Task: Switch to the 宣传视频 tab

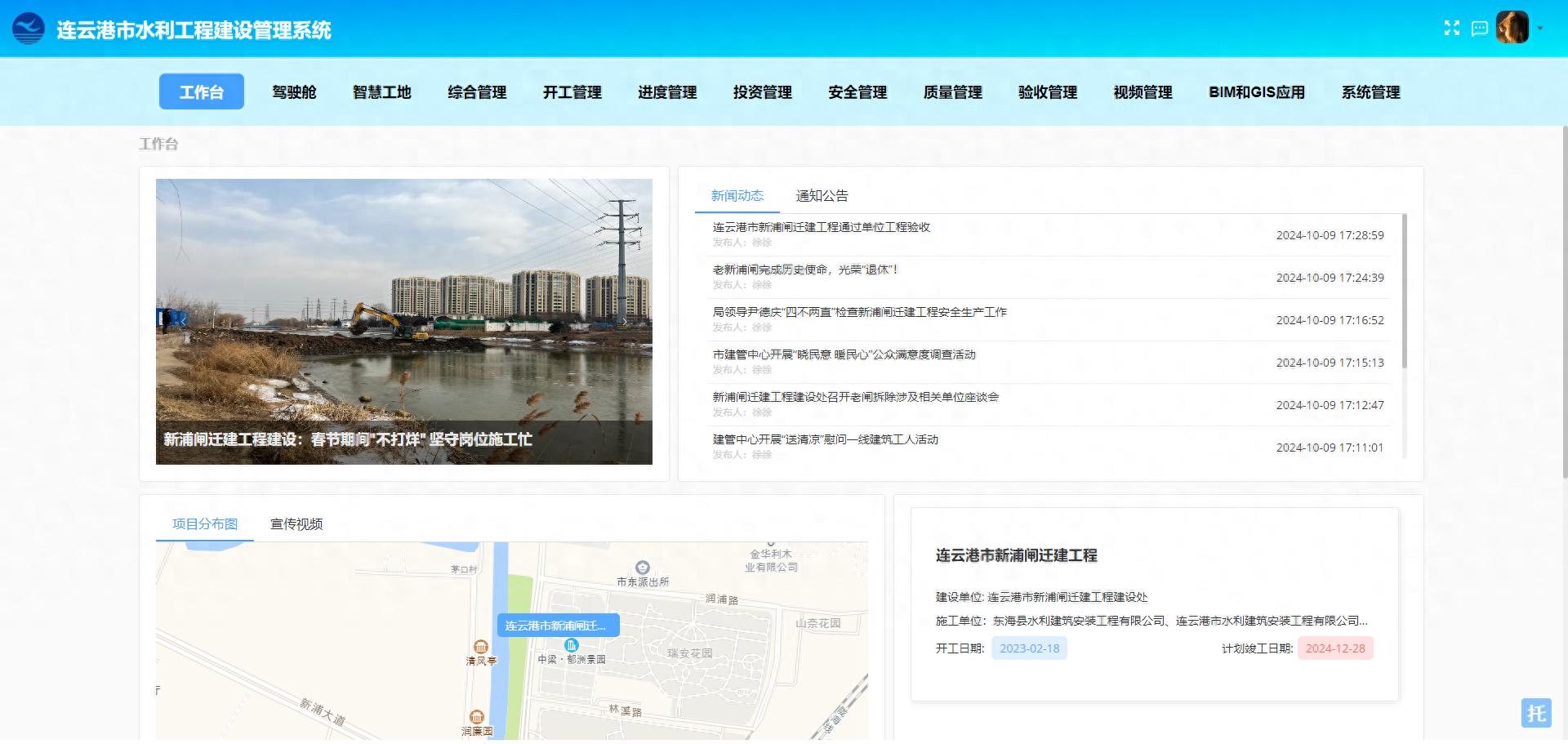Action: [x=296, y=524]
